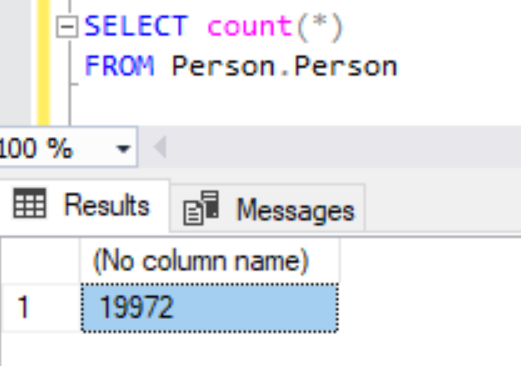Click the gray breakpoint margin of the editor
The height and width of the screenshot is (366, 521).
coord(15,63)
